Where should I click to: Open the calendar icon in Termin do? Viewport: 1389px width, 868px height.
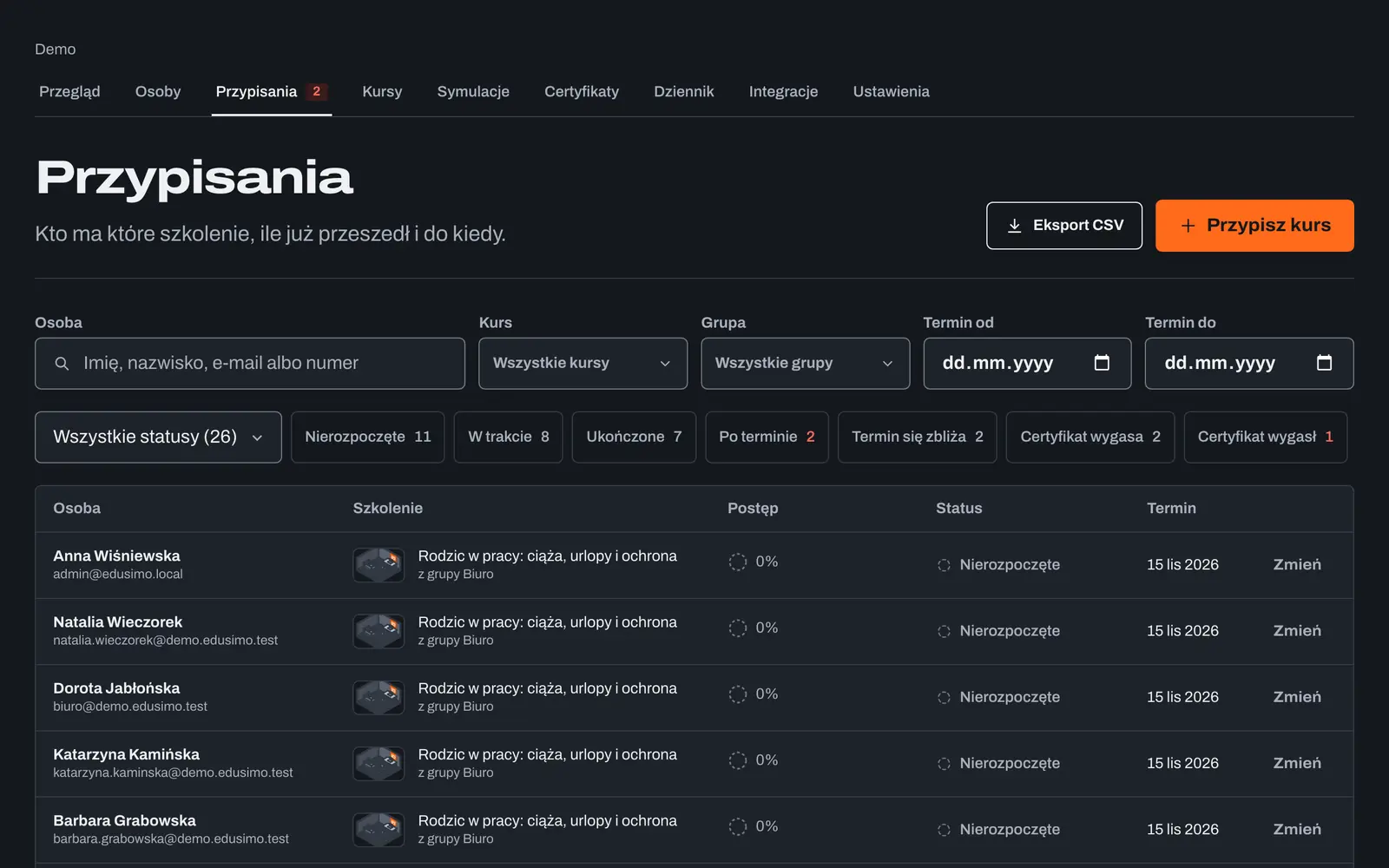point(1324,363)
